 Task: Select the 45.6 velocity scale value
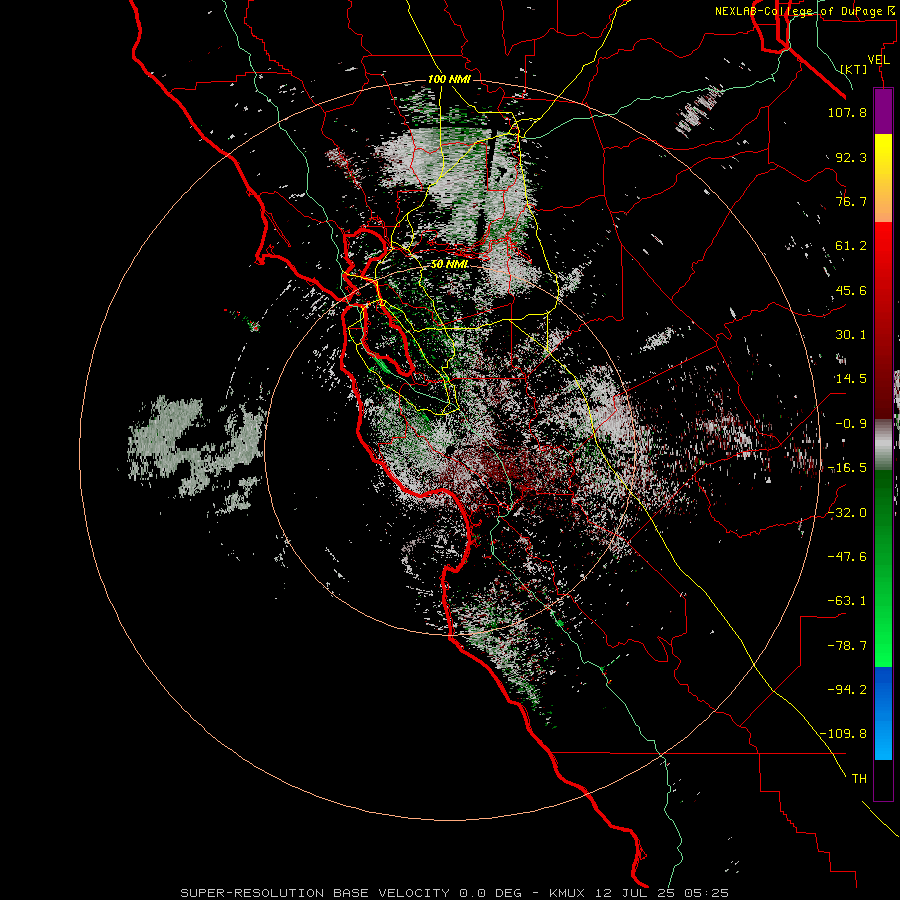[x=851, y=290]
